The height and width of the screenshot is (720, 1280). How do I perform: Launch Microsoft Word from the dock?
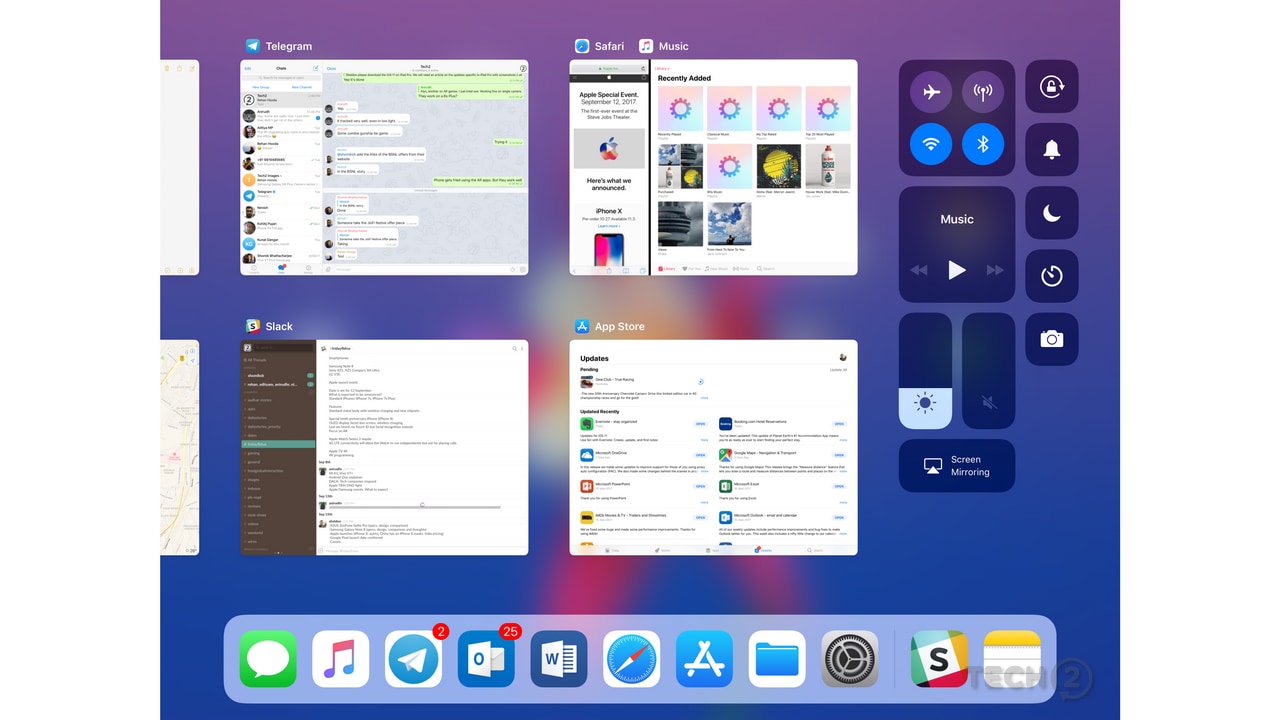(x=559, y=659)
